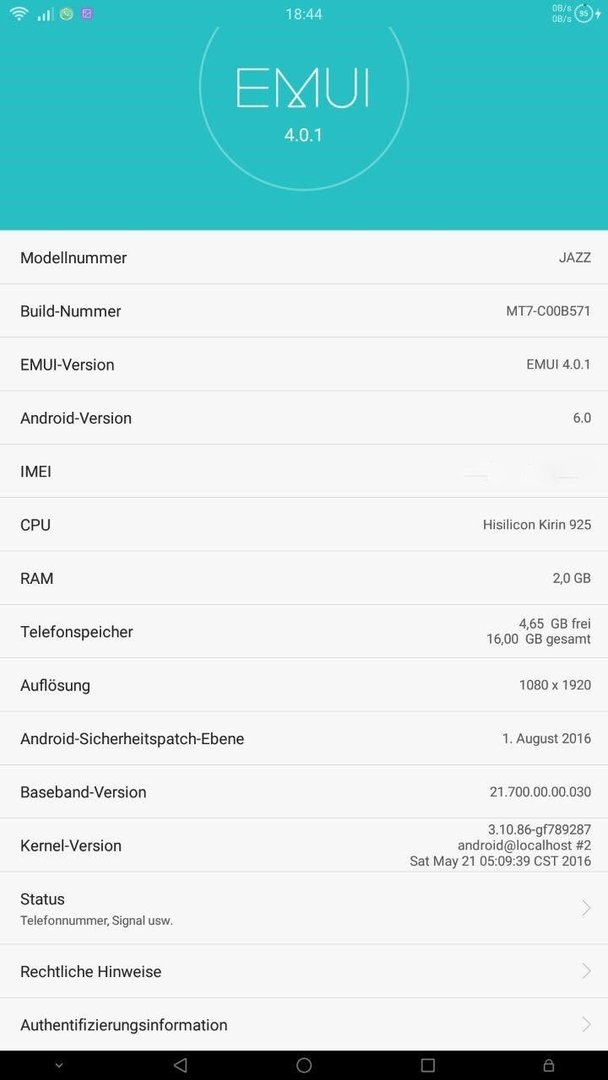The height and width of the screenshot is (1080, 608).
Task: Open Authentifizierungsinformation entry
Action: [x=304, y=1024]
